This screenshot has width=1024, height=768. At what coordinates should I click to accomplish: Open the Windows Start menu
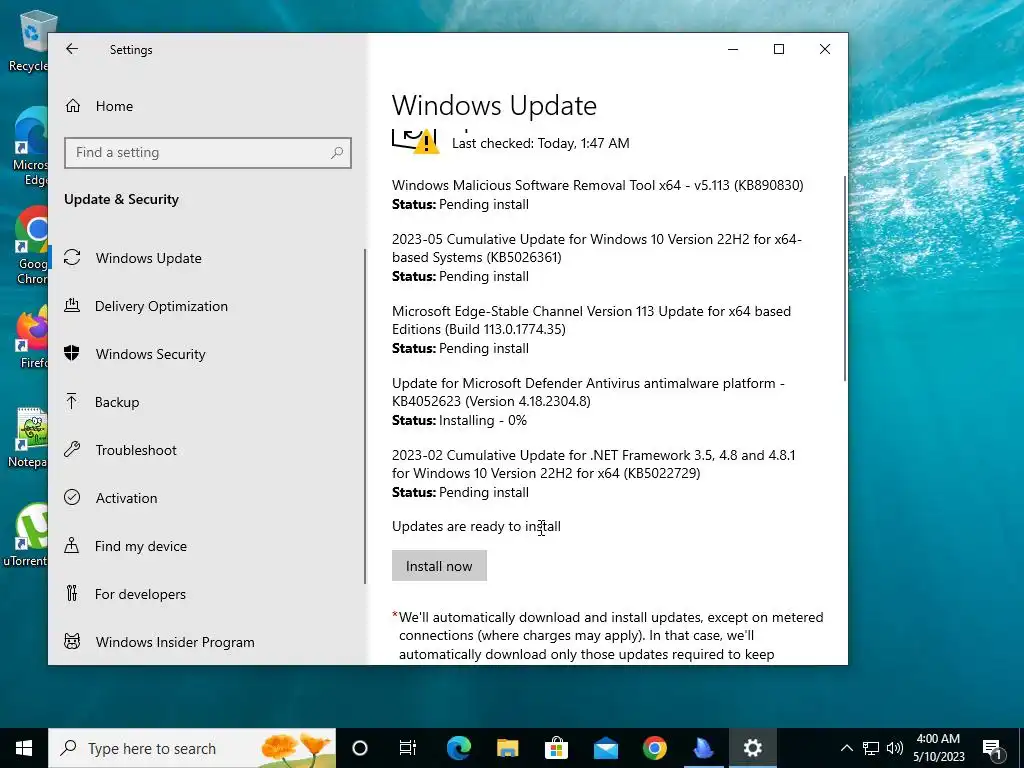(x=24, y=748)
